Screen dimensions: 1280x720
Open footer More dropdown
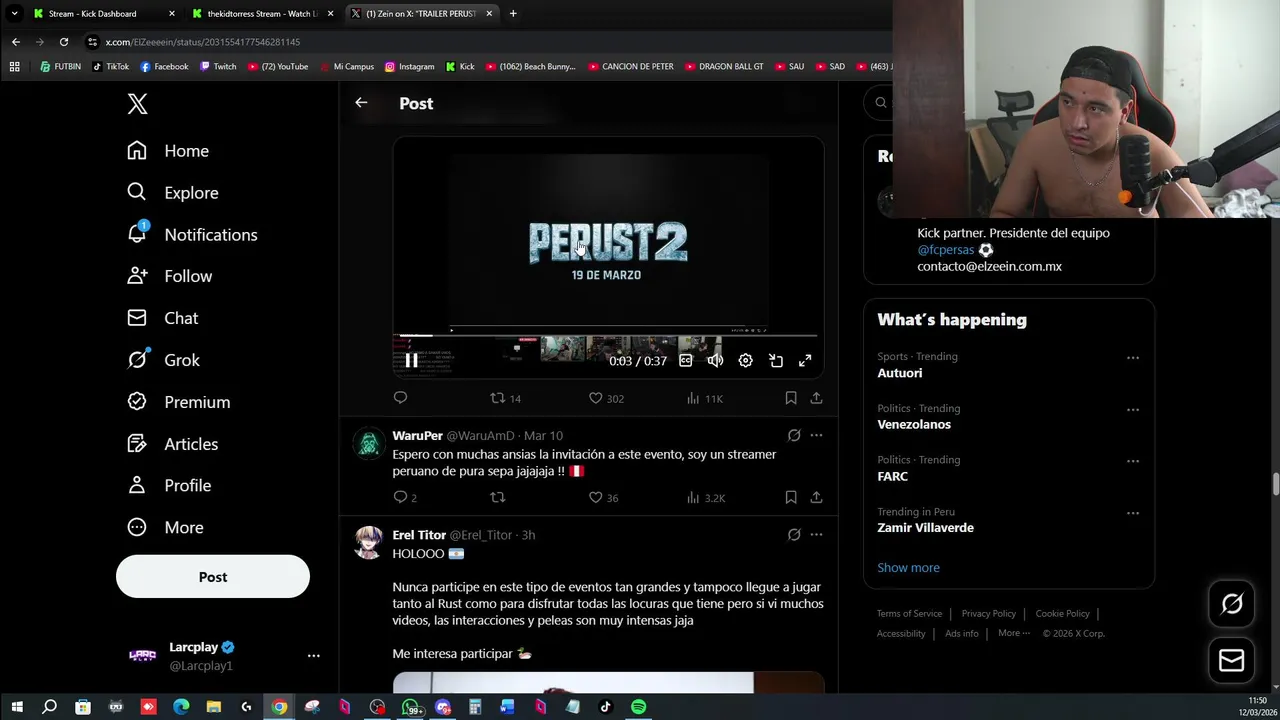[1014, 633]
